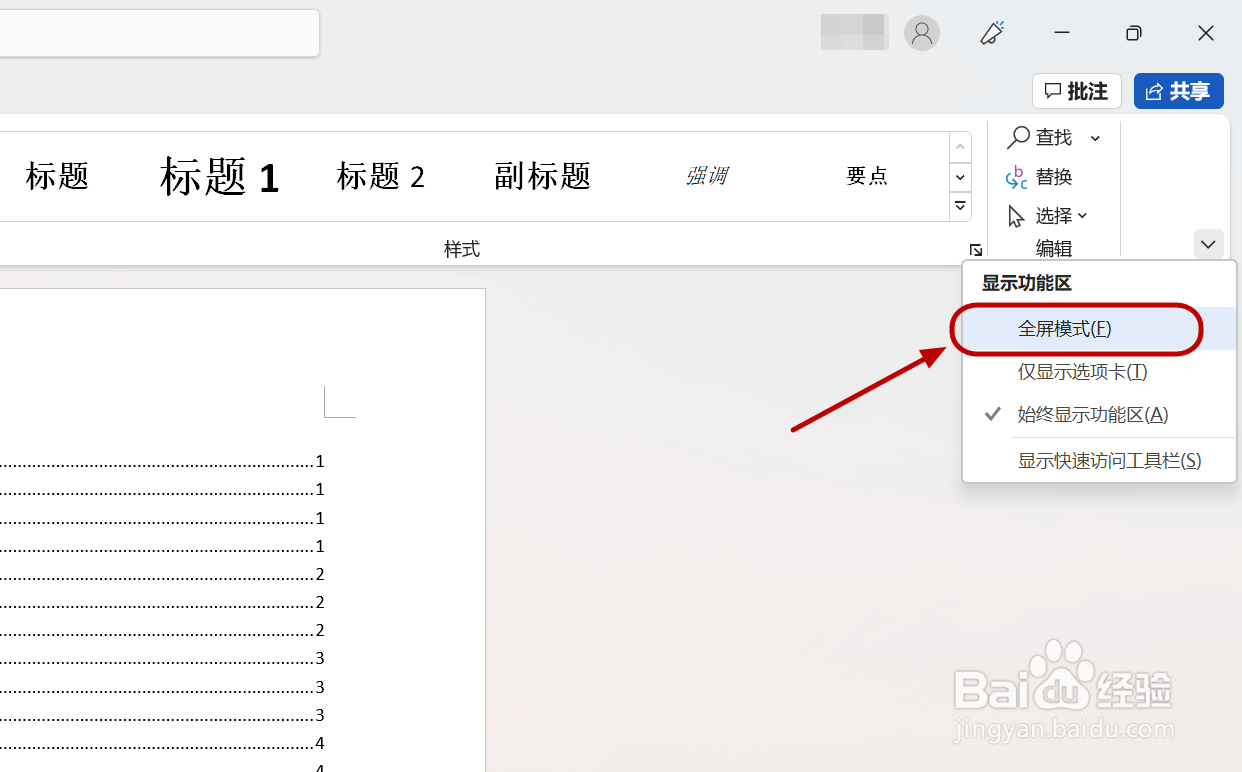Click the 共享 (Share) button
Image resolution: width=1242 pixels, height=772 pixels.
(1178, 91)
